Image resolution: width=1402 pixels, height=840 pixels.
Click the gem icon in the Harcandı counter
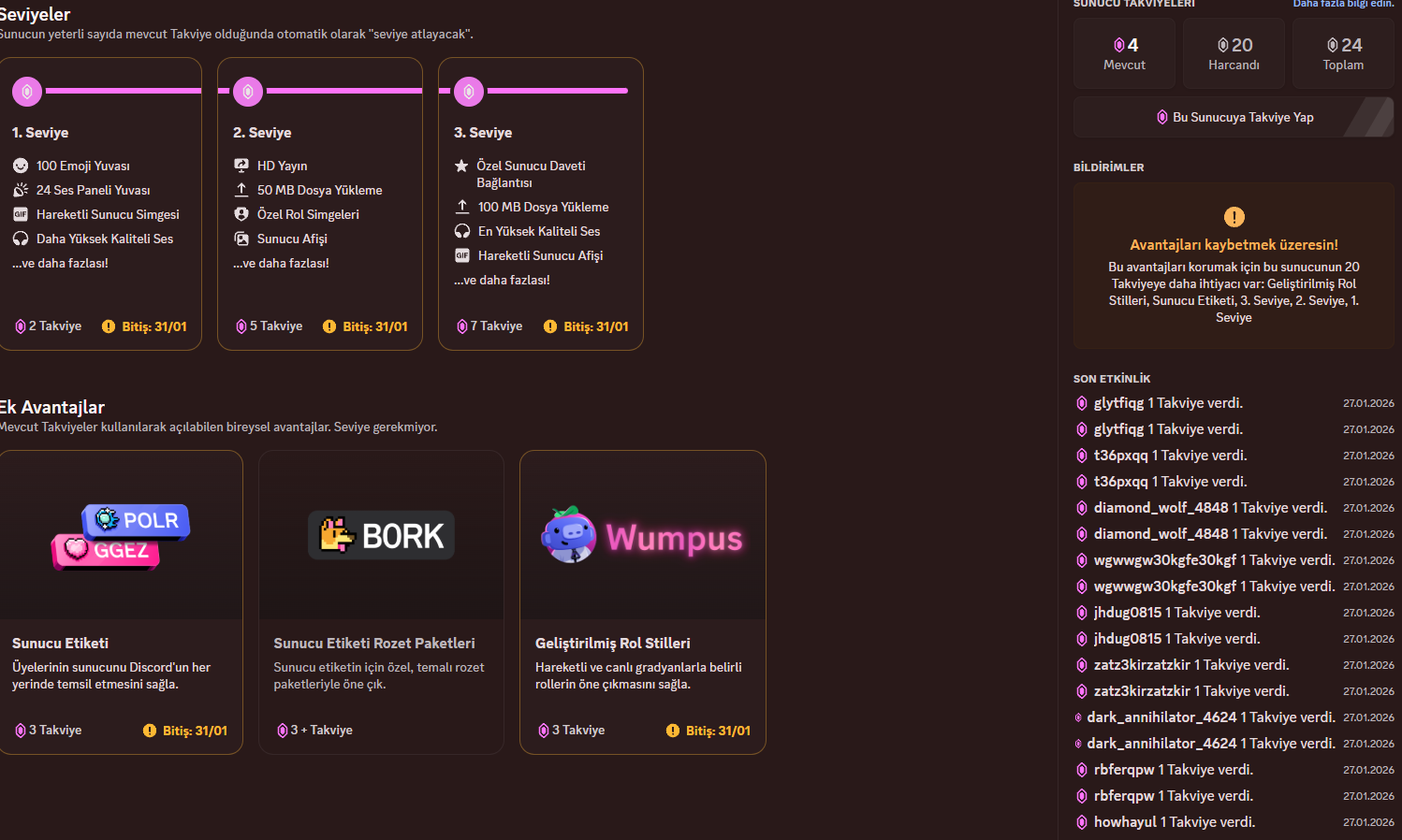(x=1223, y=45)
